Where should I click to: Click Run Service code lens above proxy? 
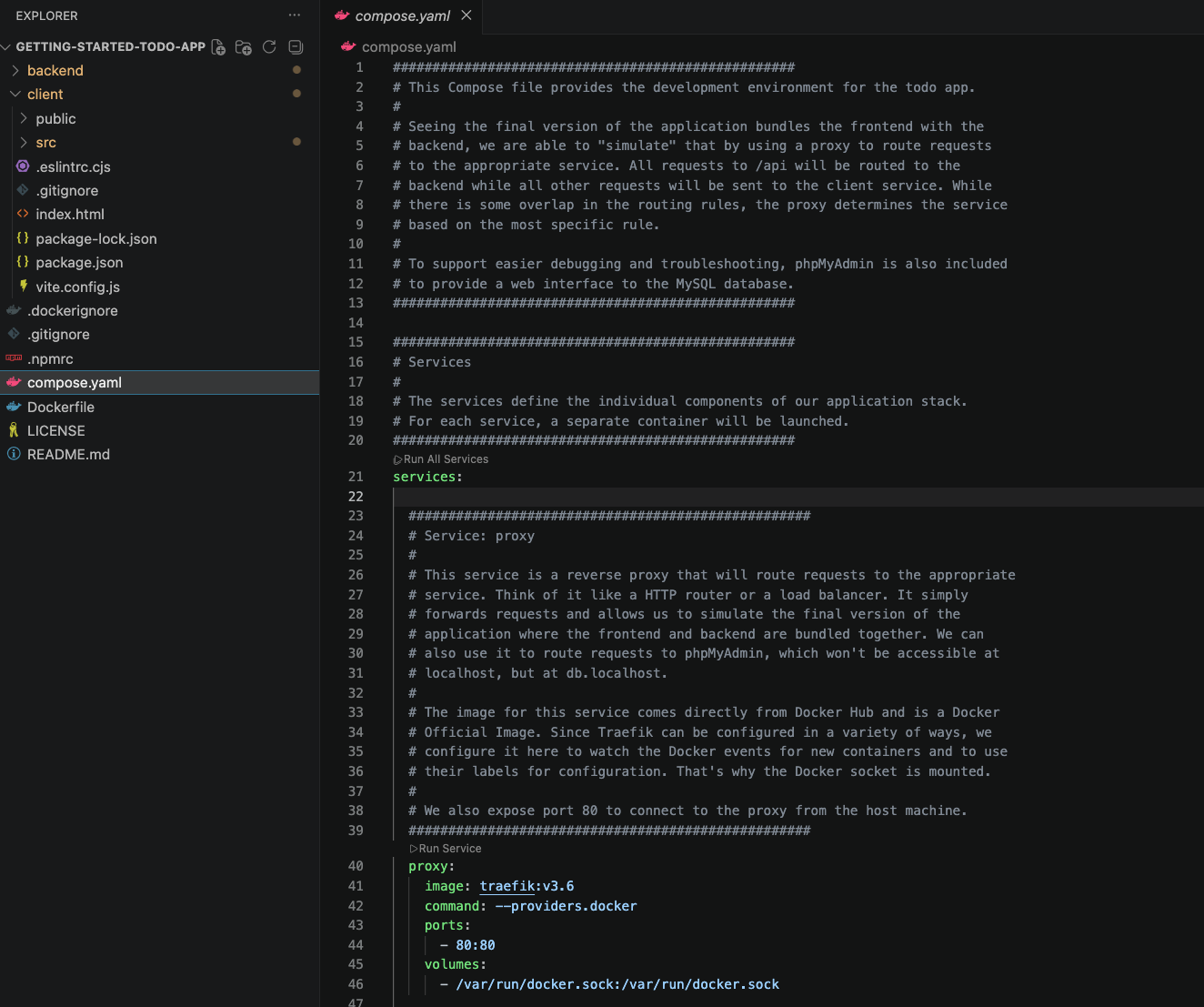[446, 849]
